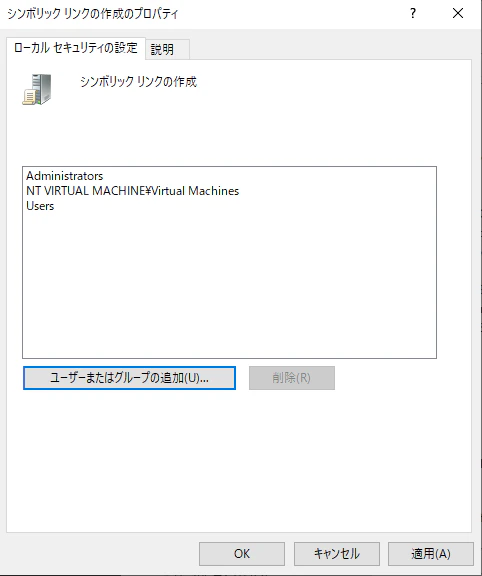Screen dimensions: 482x576
Task: Open help with the question mark icon
Action: (413, 14)
